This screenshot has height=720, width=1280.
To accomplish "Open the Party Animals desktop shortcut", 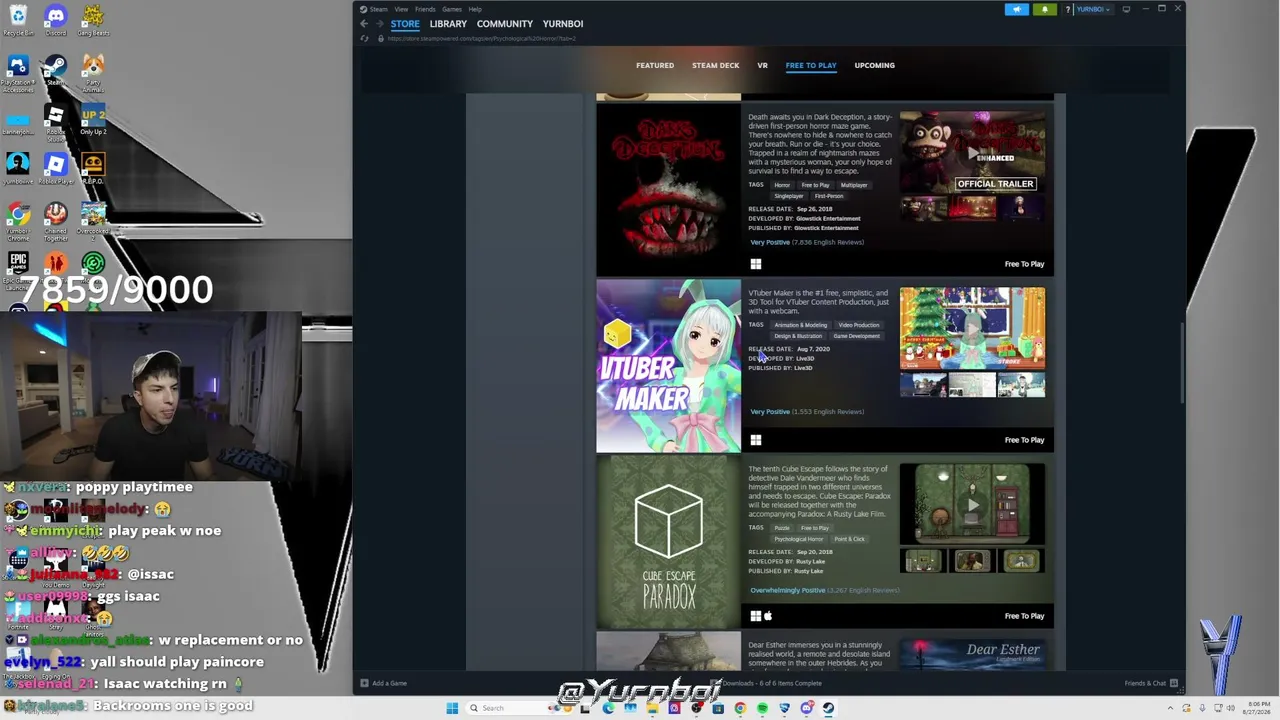I will [93, 74].
